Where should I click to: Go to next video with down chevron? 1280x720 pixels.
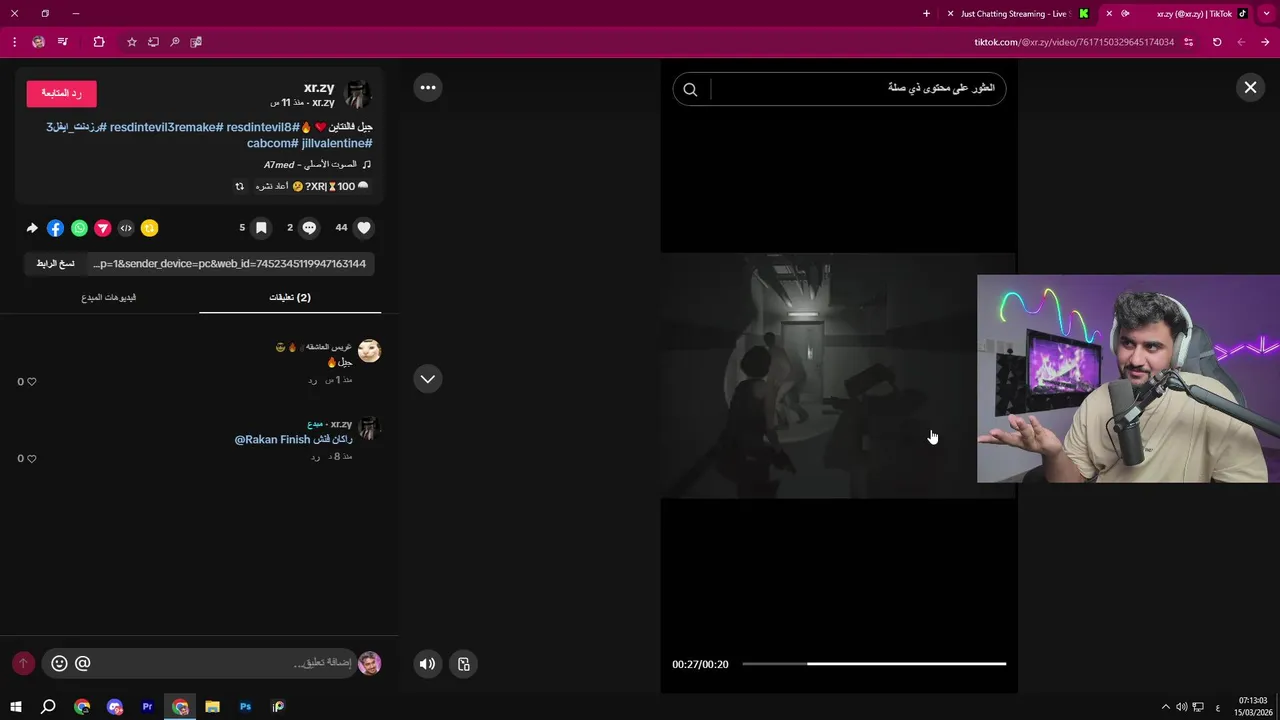[x=428, y=379]
